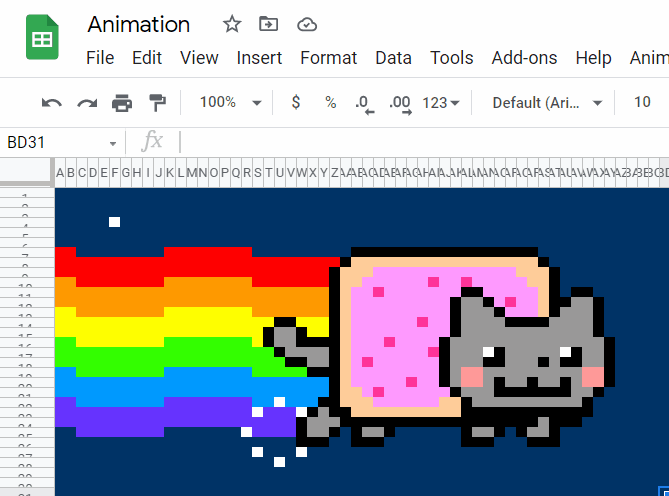This screenshot has height=496, width=669.
Task: Open the Tools menu
Action: [451, 58]
